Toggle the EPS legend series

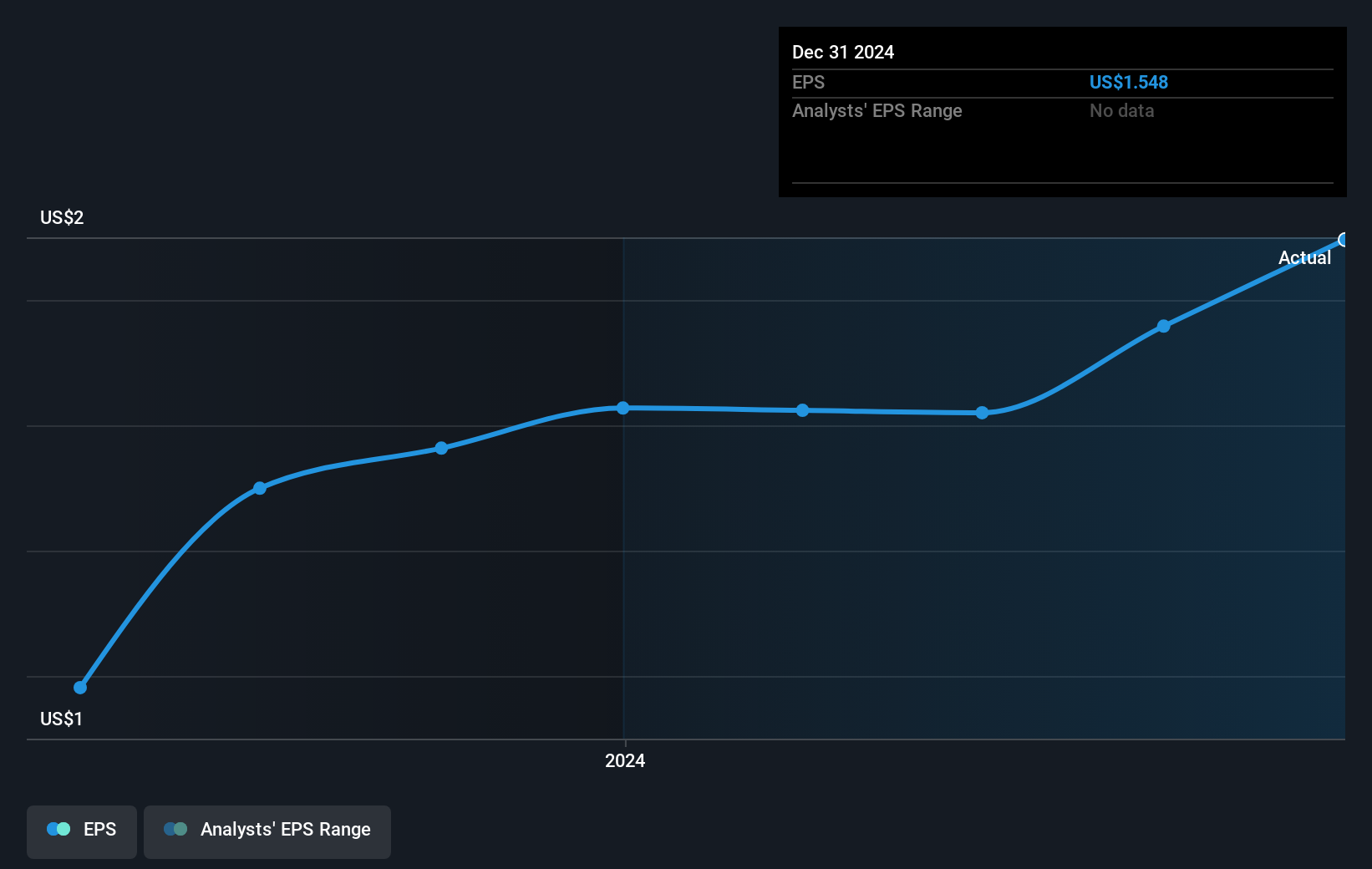(82, 831)
